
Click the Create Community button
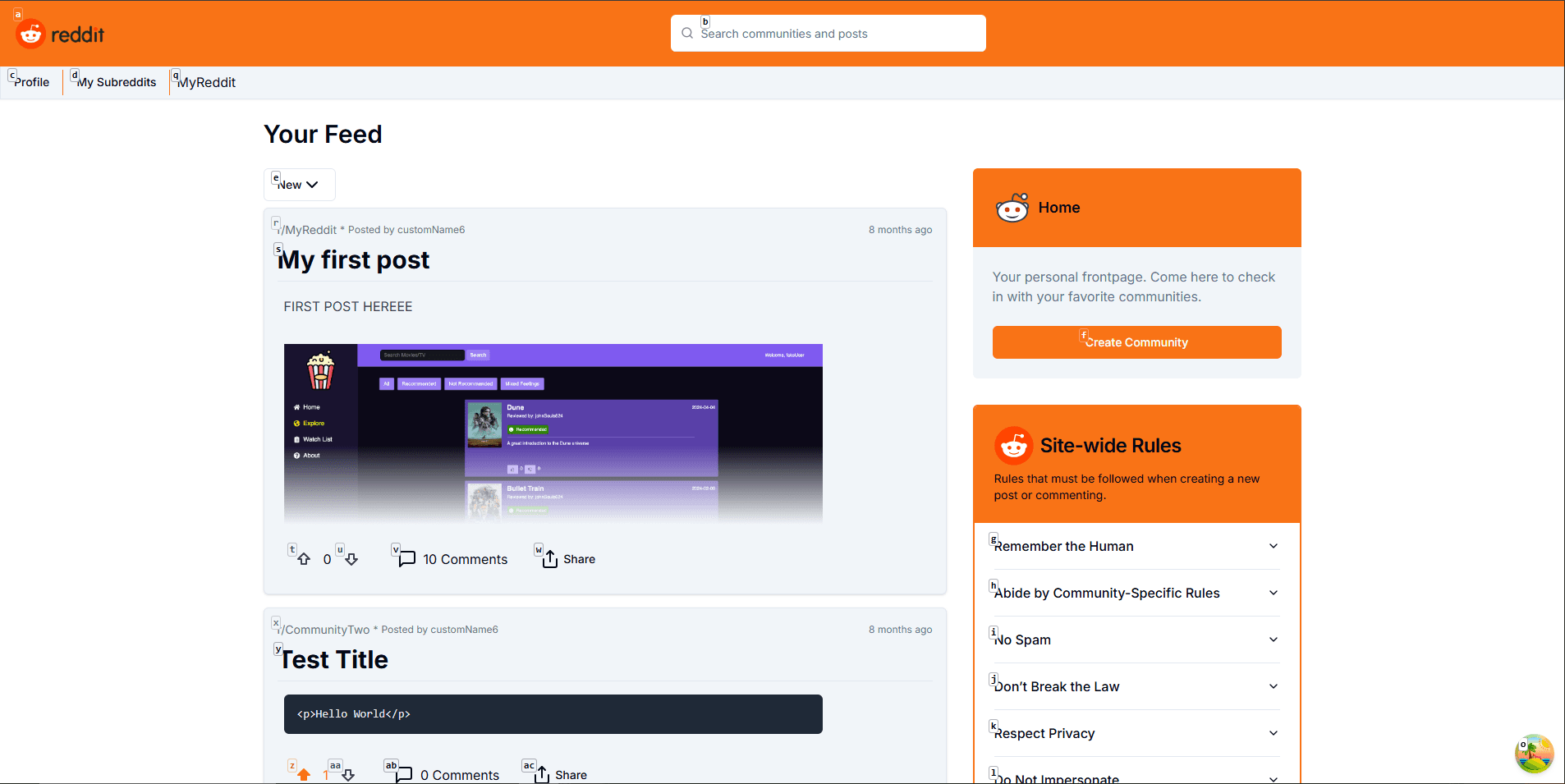tap(1136, 342)
